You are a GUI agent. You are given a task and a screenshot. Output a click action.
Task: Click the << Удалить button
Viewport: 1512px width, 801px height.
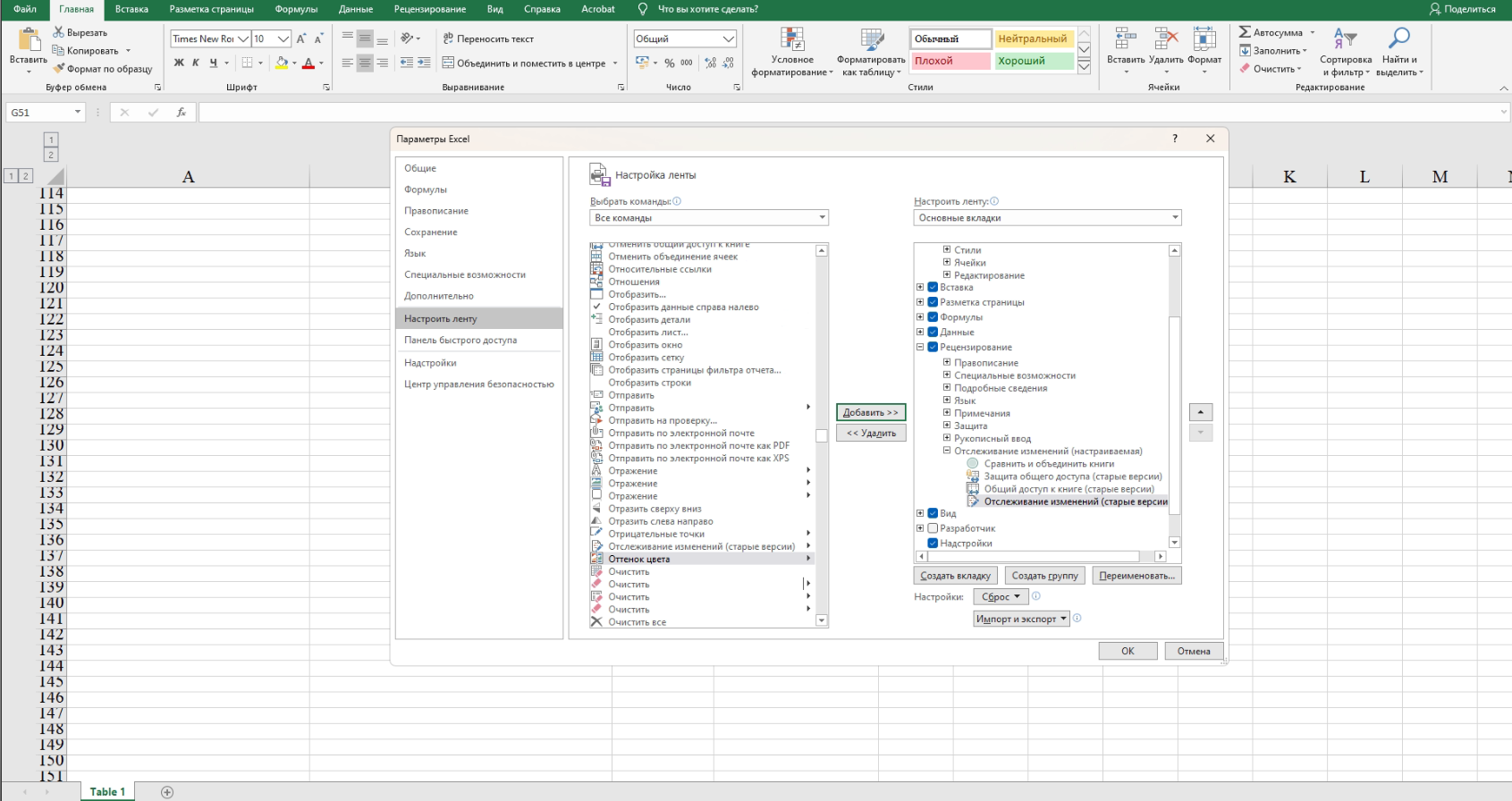pyautogui.click(x=871, y=433)
